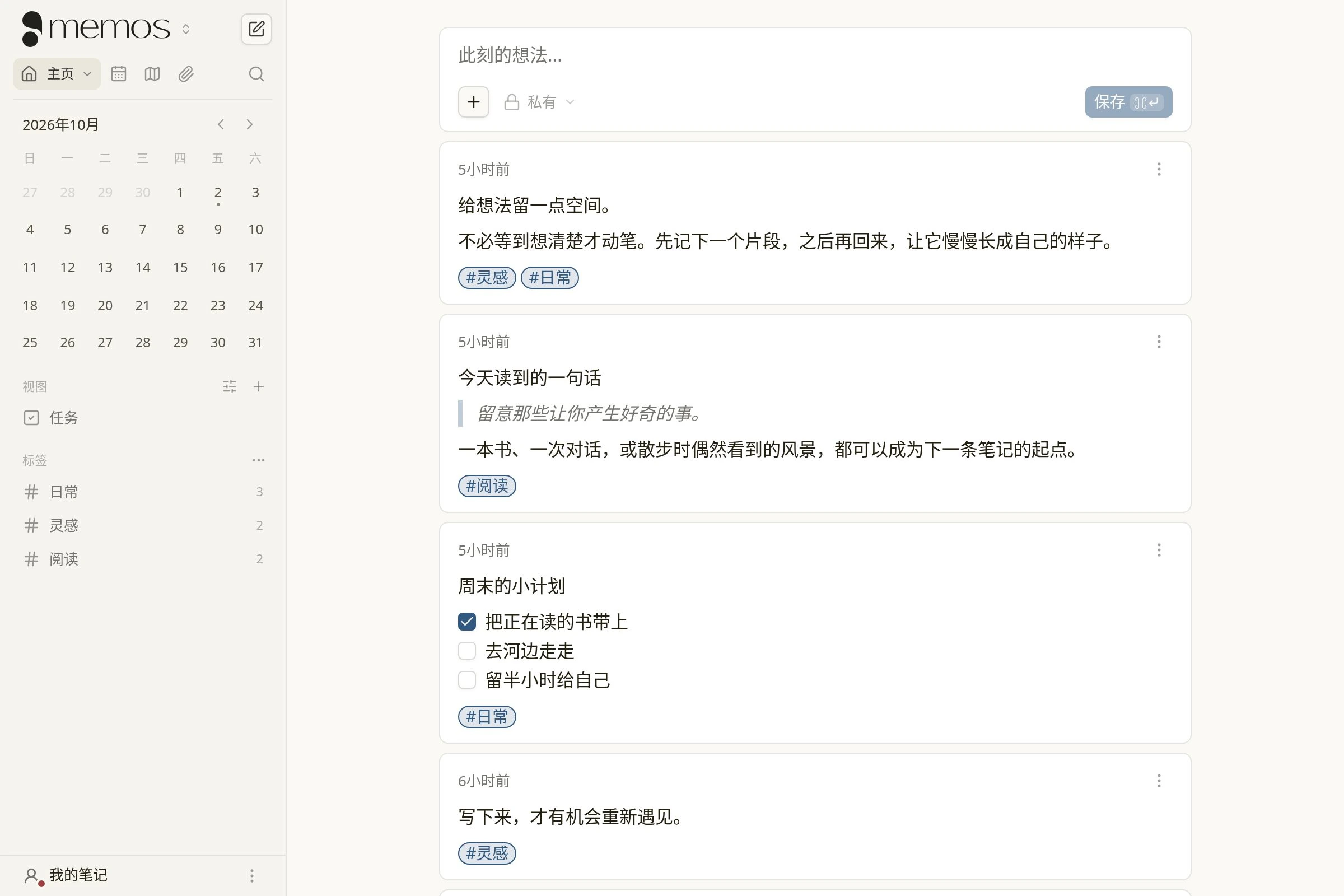
Task: Click the plus button in memo editor
Action: [x=473, y=102]
